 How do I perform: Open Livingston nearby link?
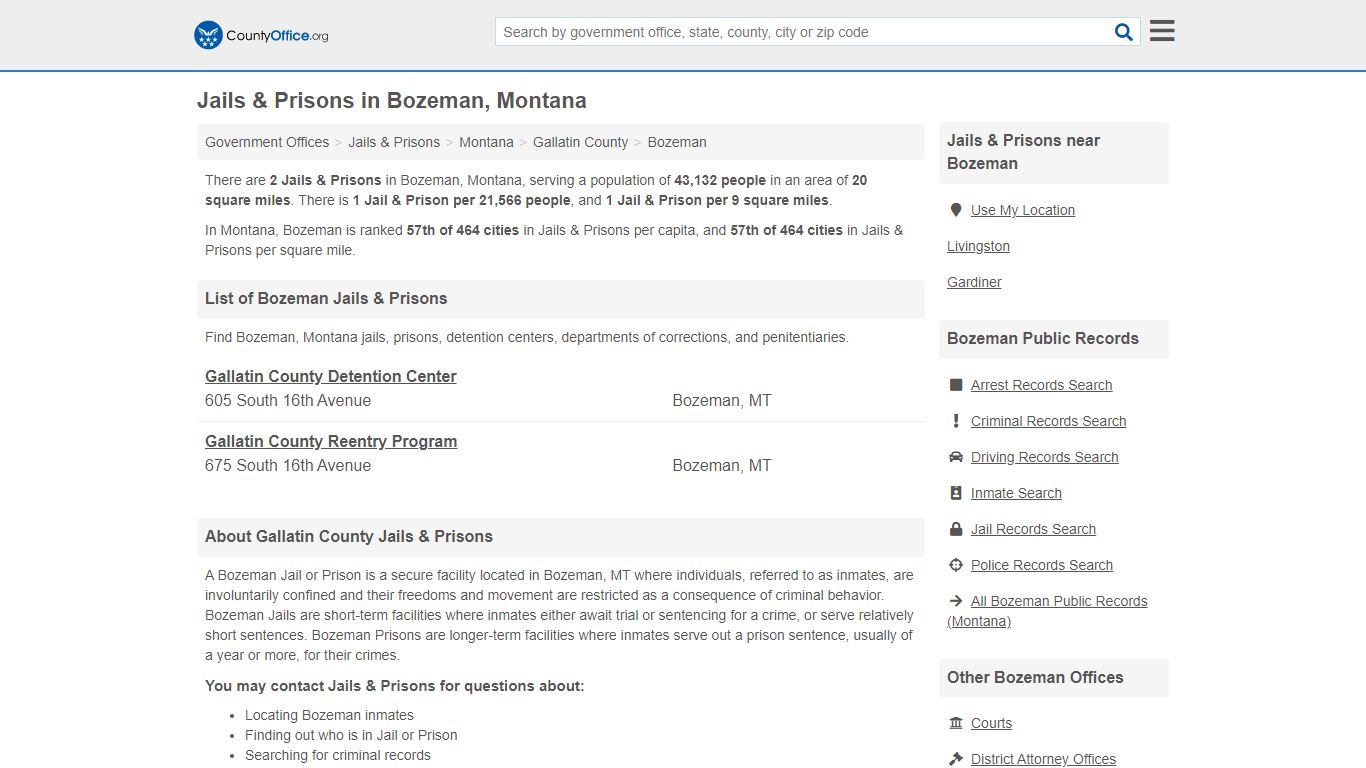point(978,246)
